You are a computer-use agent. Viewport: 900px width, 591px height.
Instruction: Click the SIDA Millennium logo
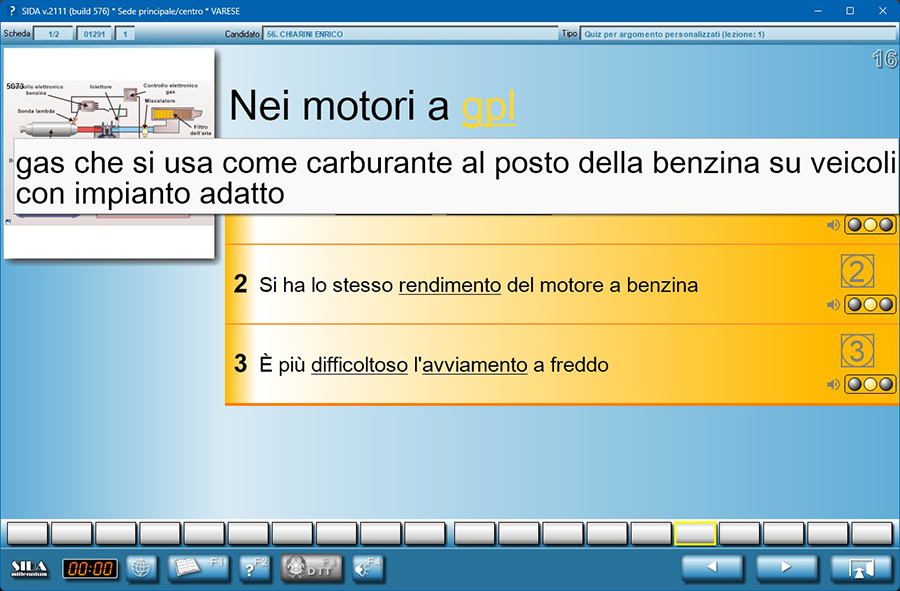(x=29, y=568)
